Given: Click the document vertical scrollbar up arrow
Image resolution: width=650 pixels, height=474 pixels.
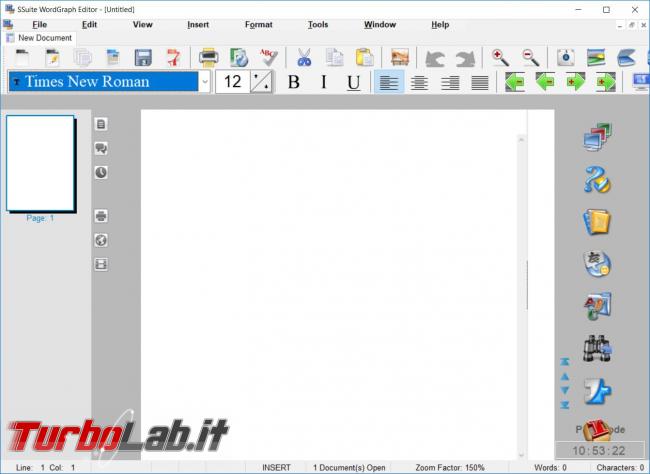Looking at the screenshot, I should pos(521,140).
